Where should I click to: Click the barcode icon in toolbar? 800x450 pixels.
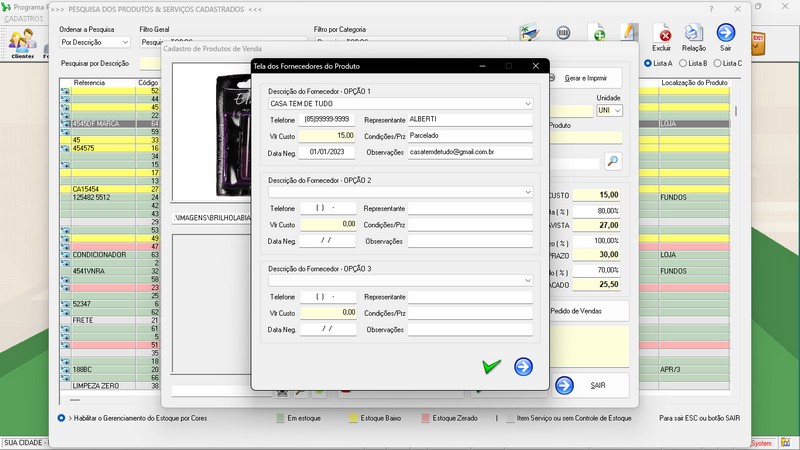(x=564, y=33)
